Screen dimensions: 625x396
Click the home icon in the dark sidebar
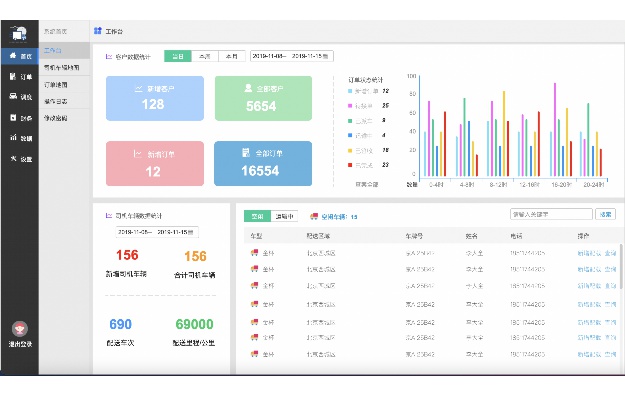click(13, 56)
